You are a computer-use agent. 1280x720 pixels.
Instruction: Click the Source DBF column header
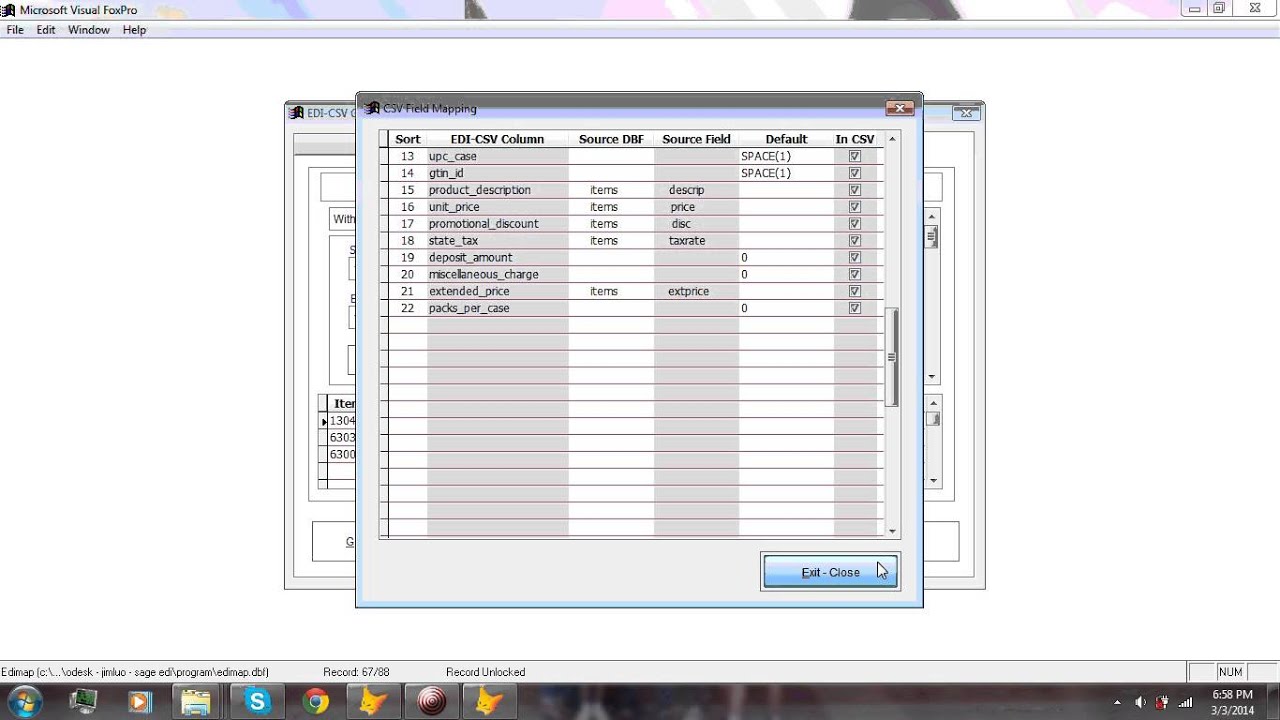611,139
